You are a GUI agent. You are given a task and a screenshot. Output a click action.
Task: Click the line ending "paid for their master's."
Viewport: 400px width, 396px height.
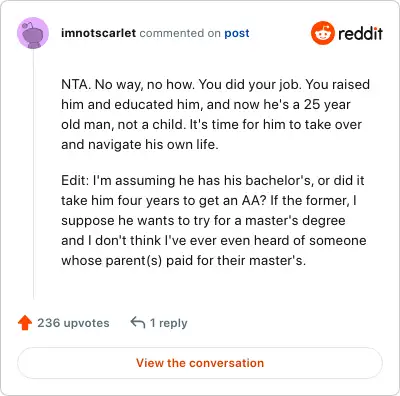click(x=183, y=261)
